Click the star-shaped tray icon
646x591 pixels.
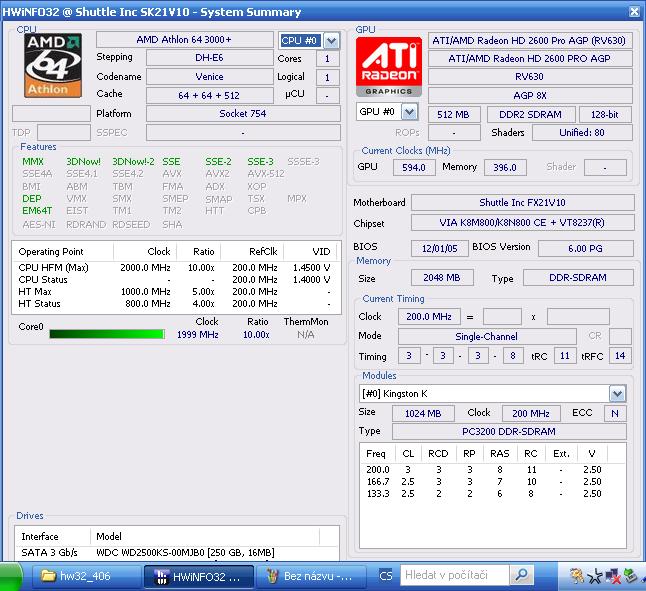point(595,576)
